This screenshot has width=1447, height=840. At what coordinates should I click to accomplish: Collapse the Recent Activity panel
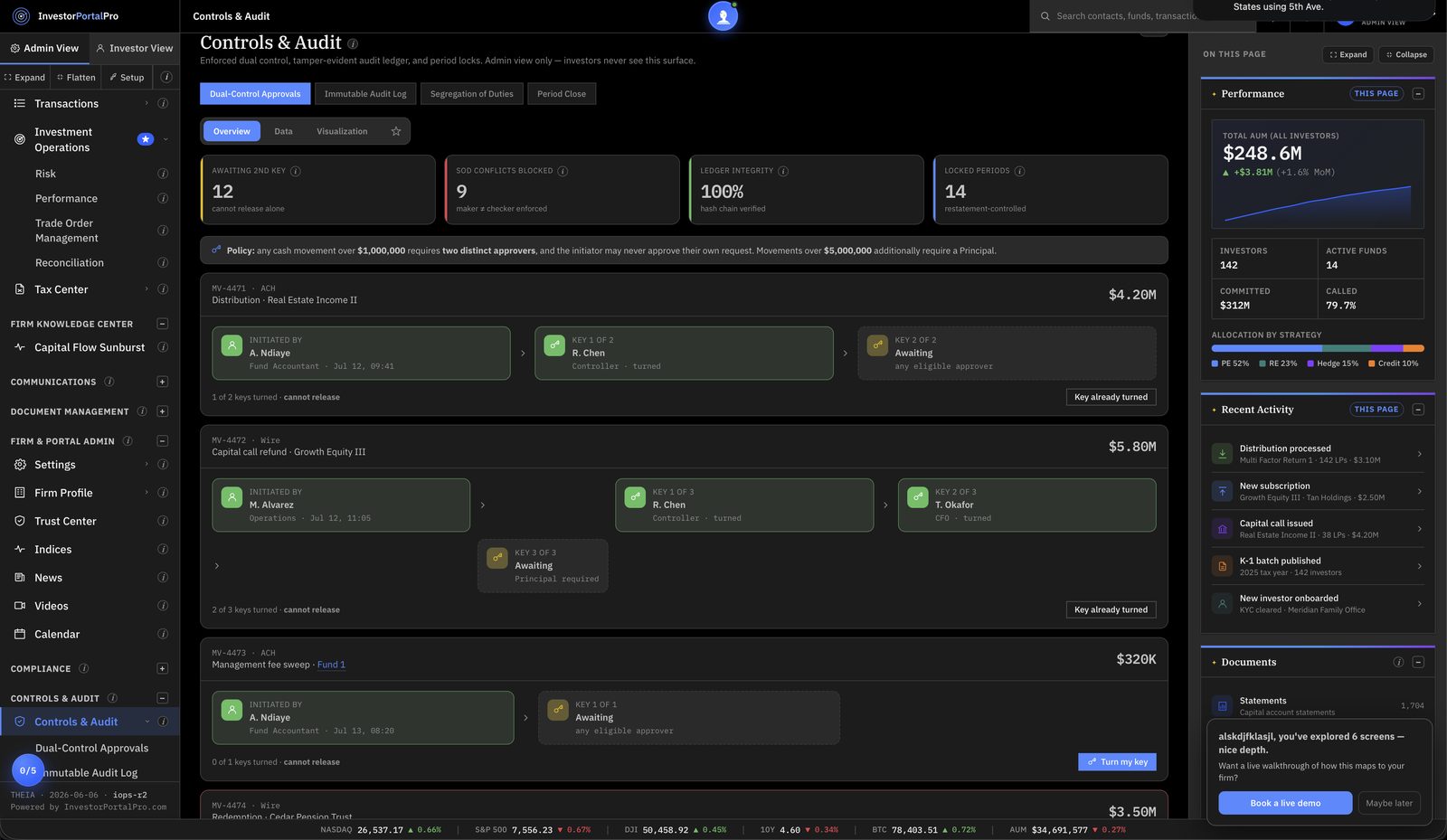pos(1418,410)
